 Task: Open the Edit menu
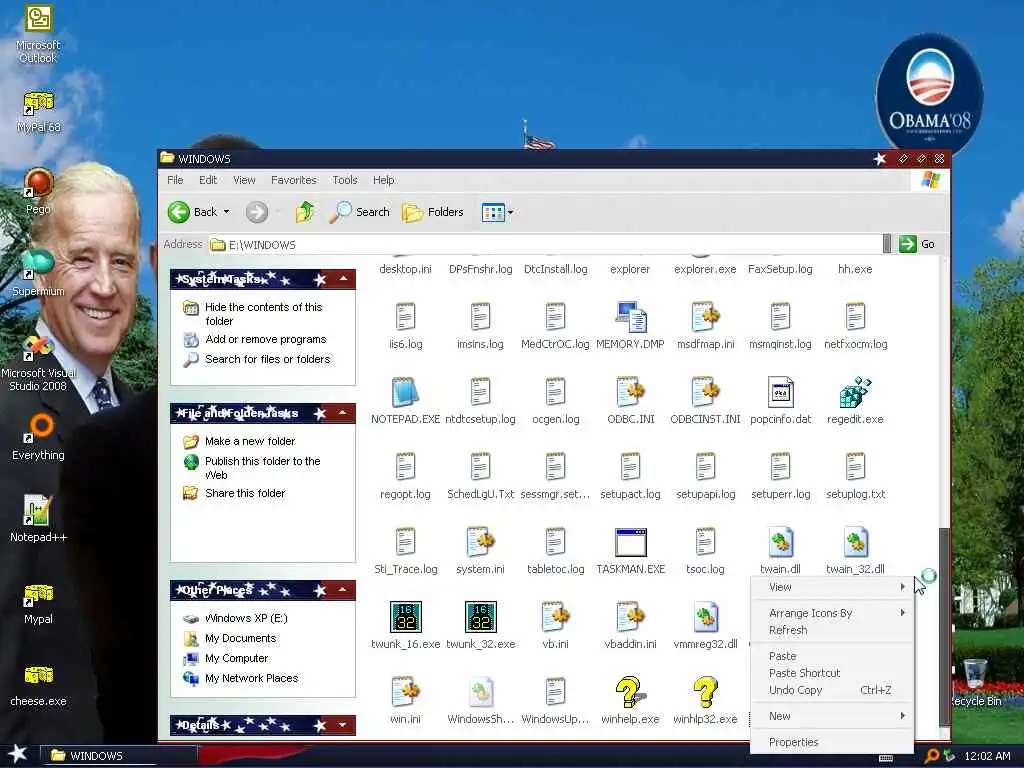tap(208, 180)
